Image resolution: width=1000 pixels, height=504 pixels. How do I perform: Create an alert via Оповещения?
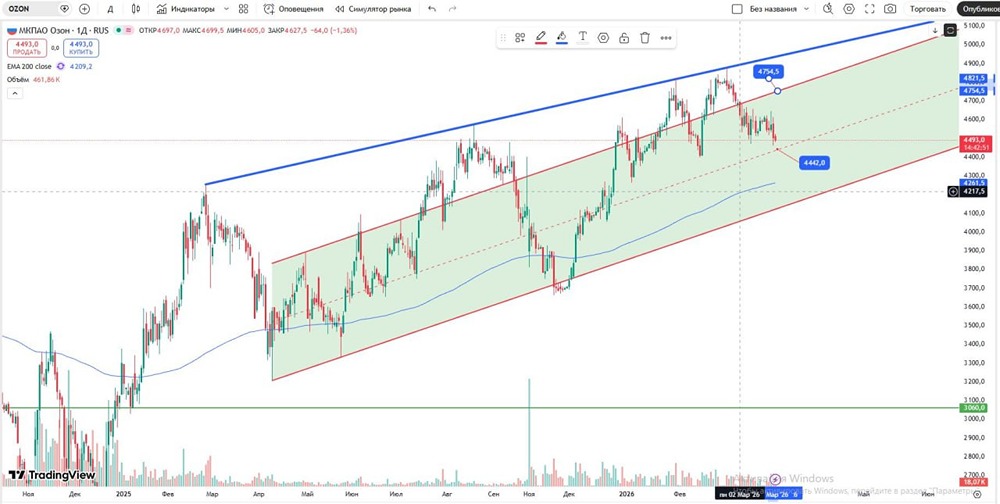293,9
